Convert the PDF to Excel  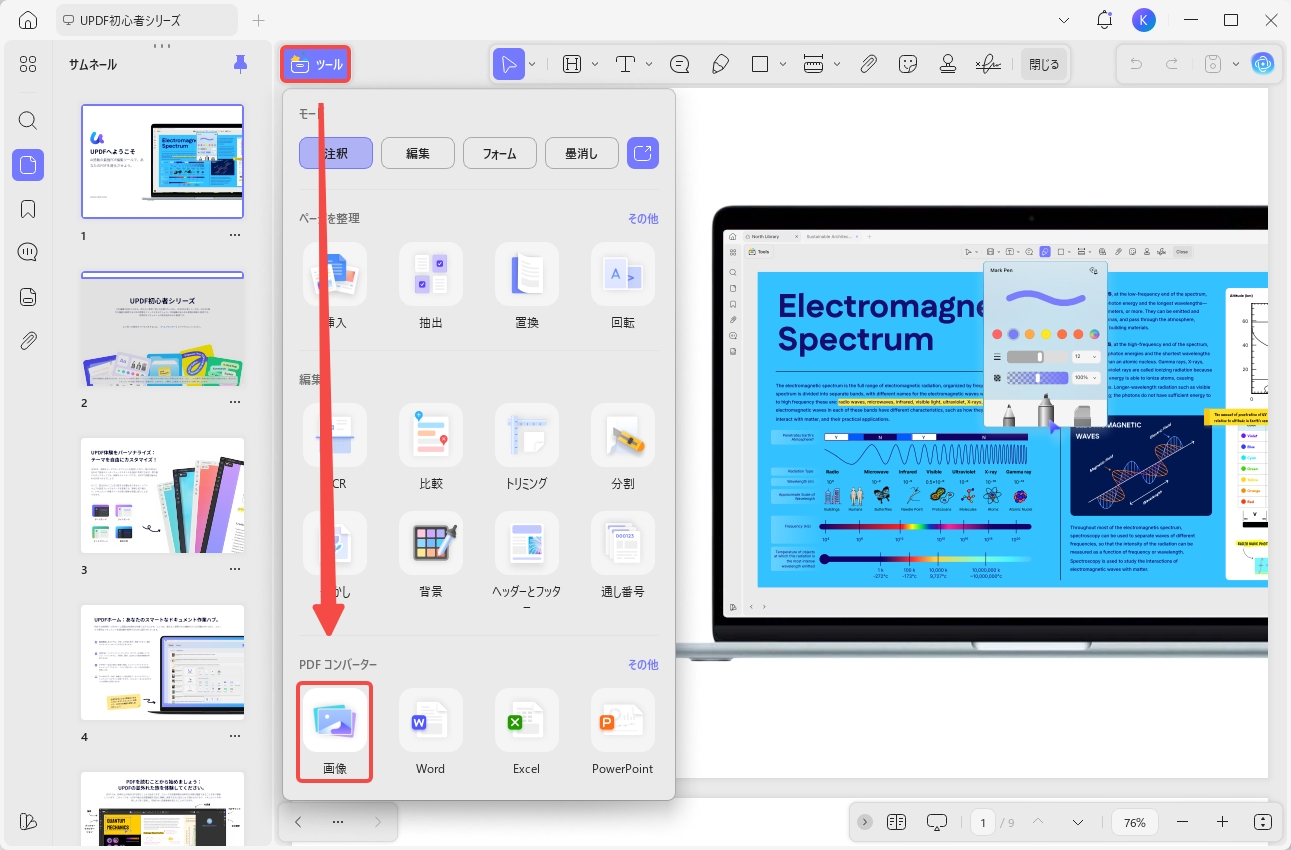(x=527, y=733)
